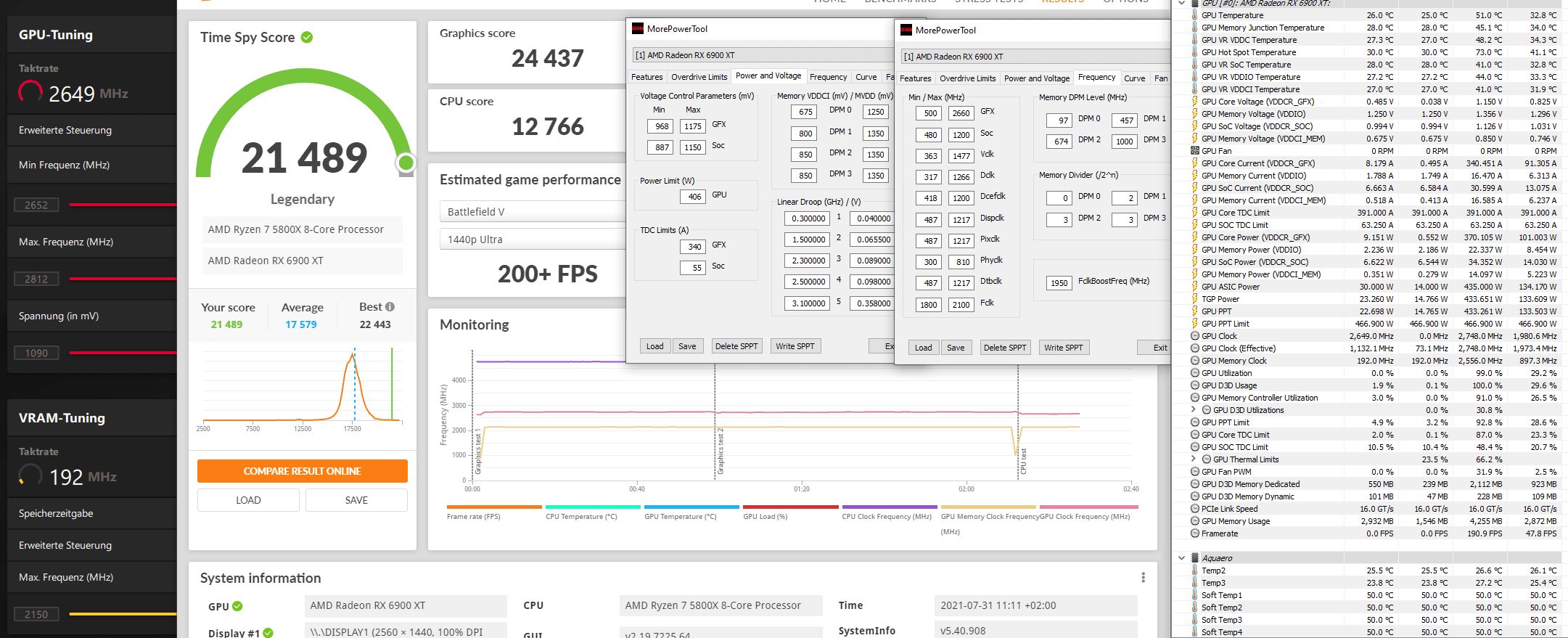This screenshot has width=1568, height=638.
Task: Click the app icon of the MorePowerTool window on the Frequency tab
Action: coord(906,30)
